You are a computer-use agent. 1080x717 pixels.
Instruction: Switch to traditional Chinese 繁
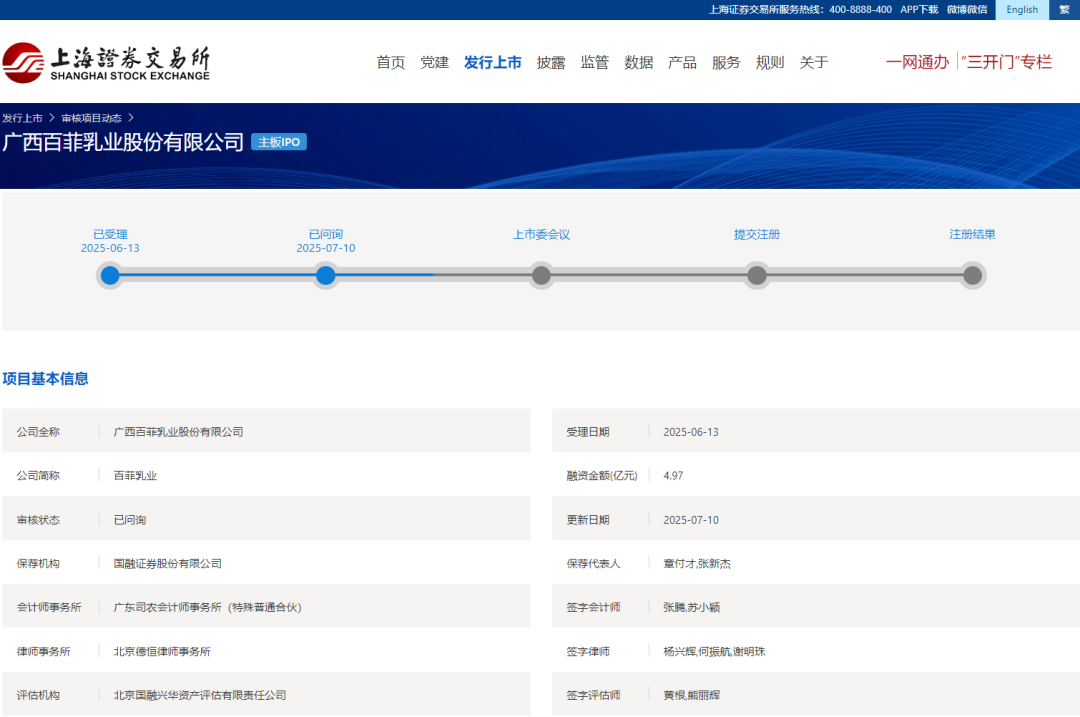pos(1064,10)
